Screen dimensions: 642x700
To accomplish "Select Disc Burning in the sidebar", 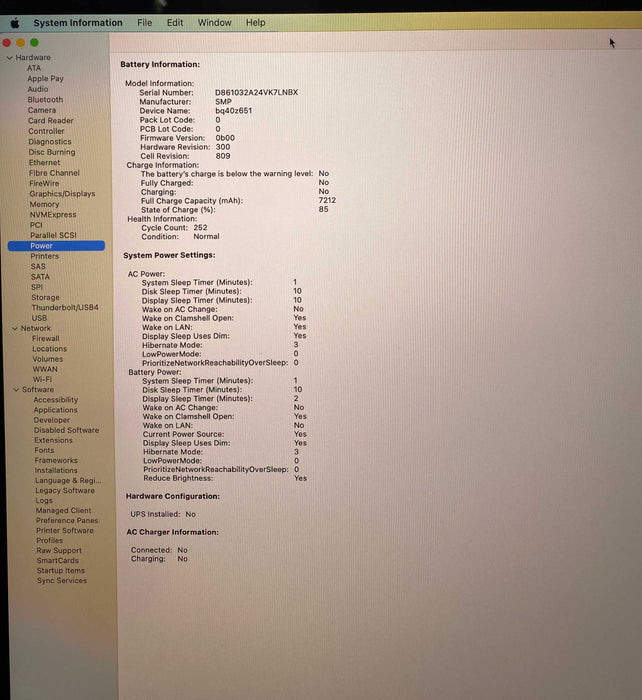I will (52, 152).
